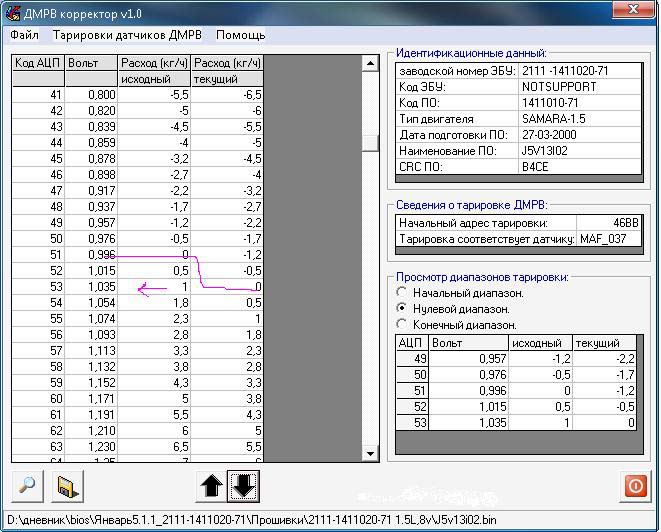This screenshot has width=661, height=532.
Task: Click the save firmware folder icon
Action: coord(68,486)
